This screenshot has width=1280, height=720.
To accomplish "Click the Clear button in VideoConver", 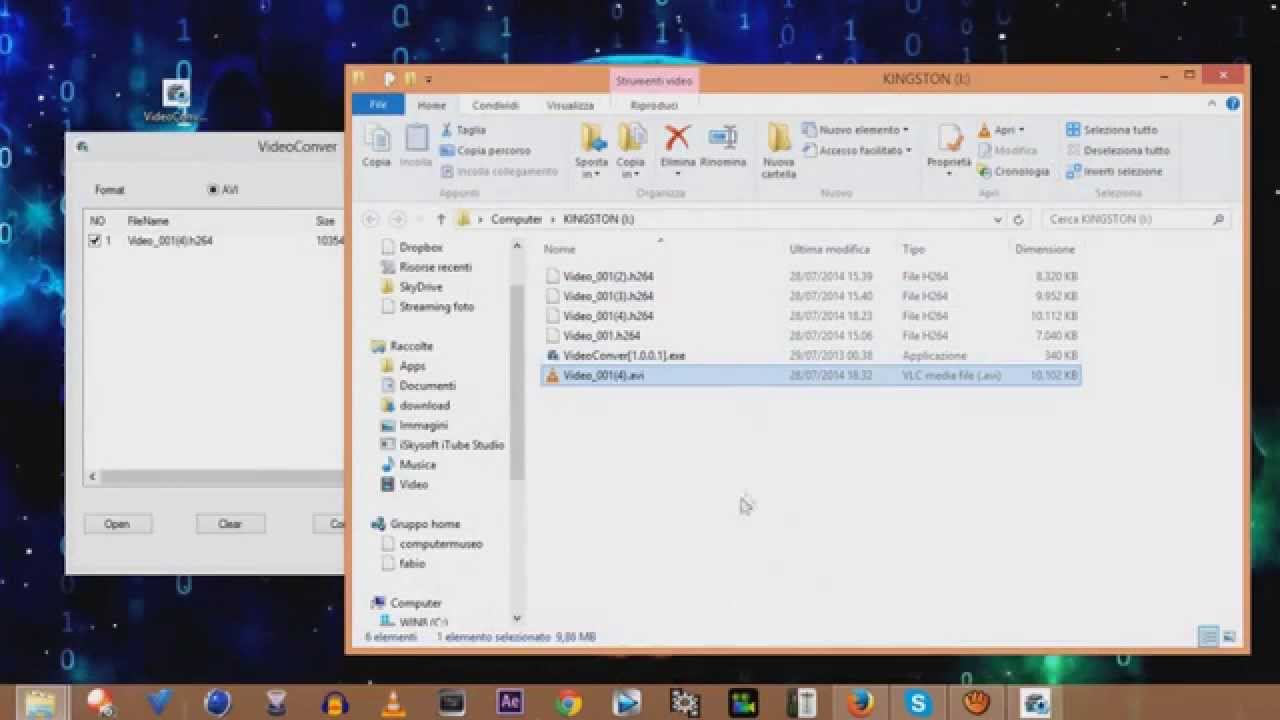I will click(230, 524).
